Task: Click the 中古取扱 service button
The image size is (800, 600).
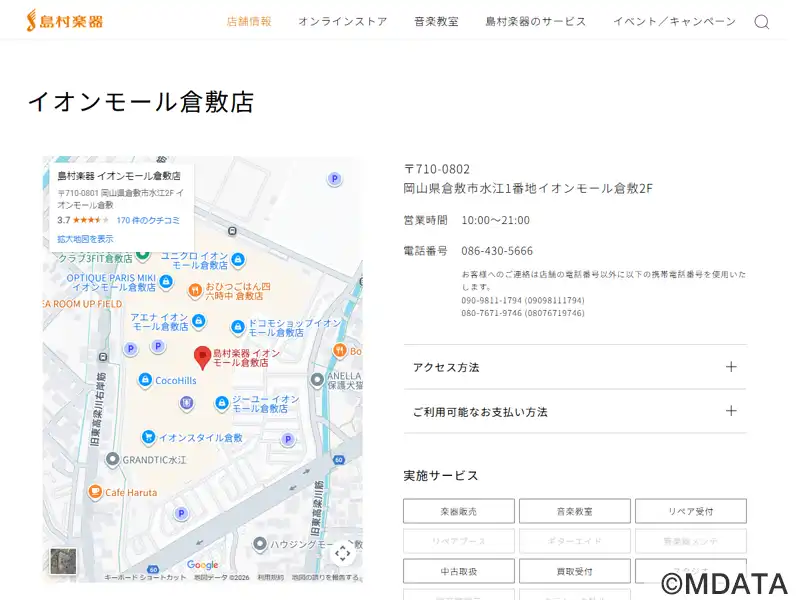Action: (458, 571)
